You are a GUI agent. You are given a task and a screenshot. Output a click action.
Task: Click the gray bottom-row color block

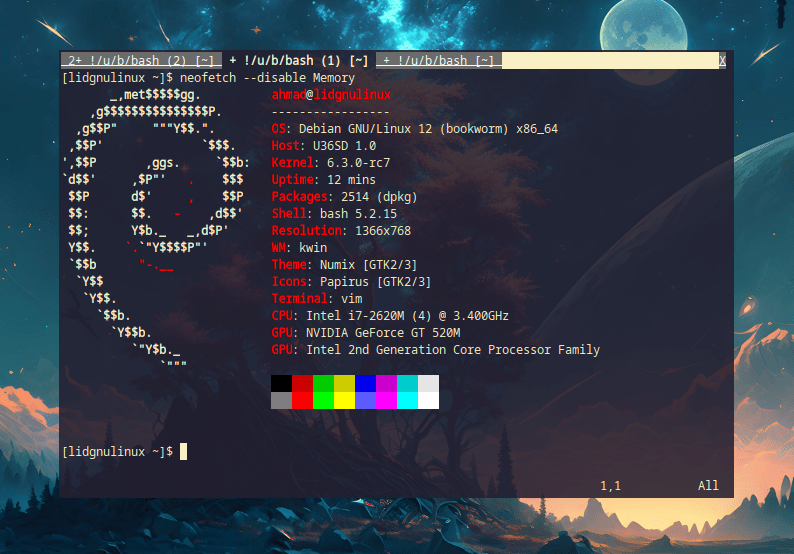point(281,401)
